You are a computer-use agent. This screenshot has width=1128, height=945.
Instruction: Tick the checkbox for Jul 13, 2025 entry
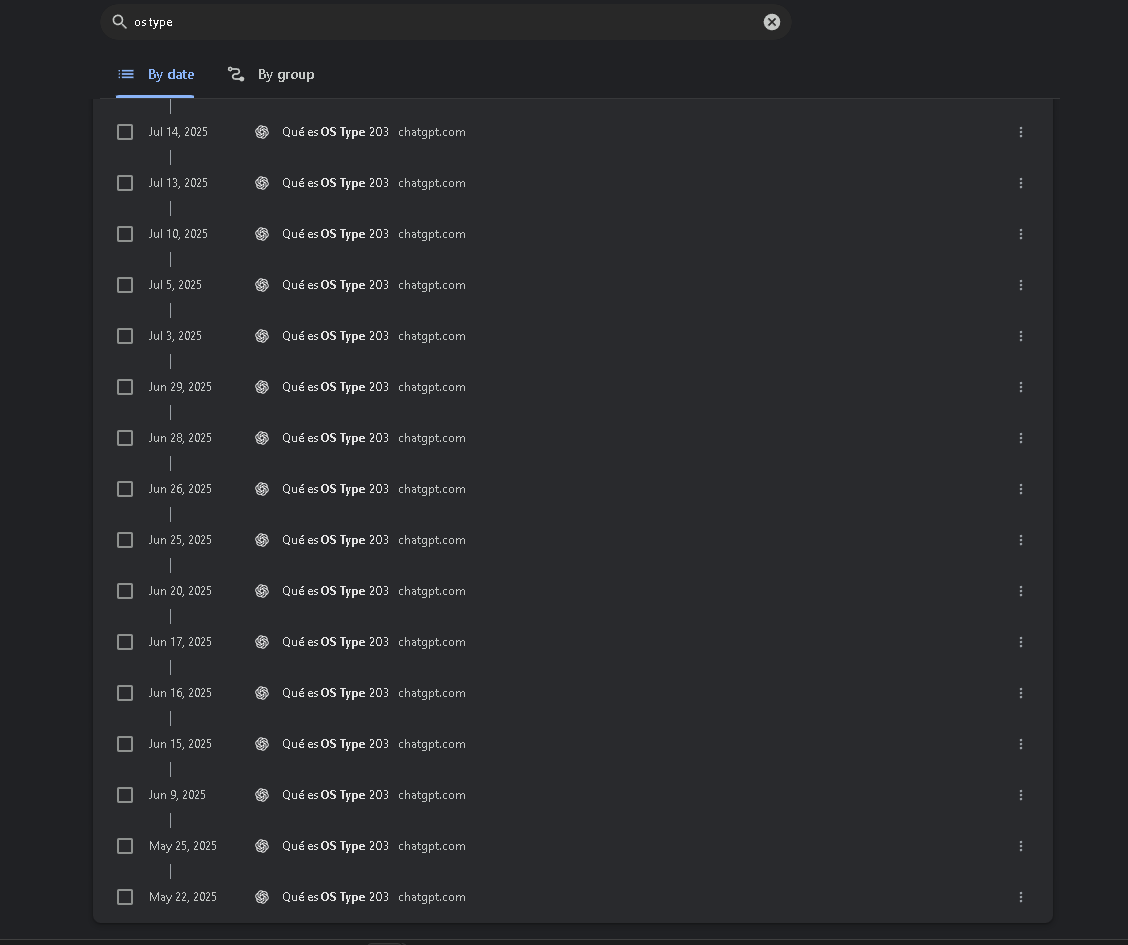pos(125,183)
